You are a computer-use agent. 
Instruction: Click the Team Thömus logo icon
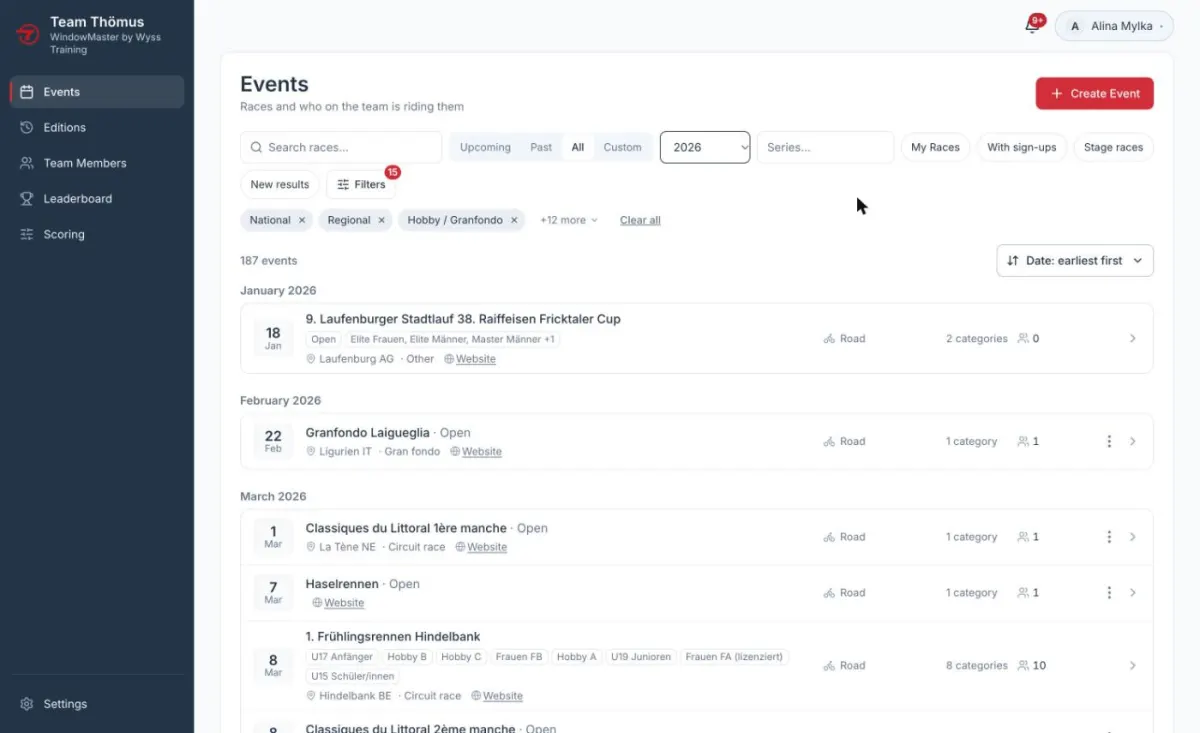[x=27, y=34]
